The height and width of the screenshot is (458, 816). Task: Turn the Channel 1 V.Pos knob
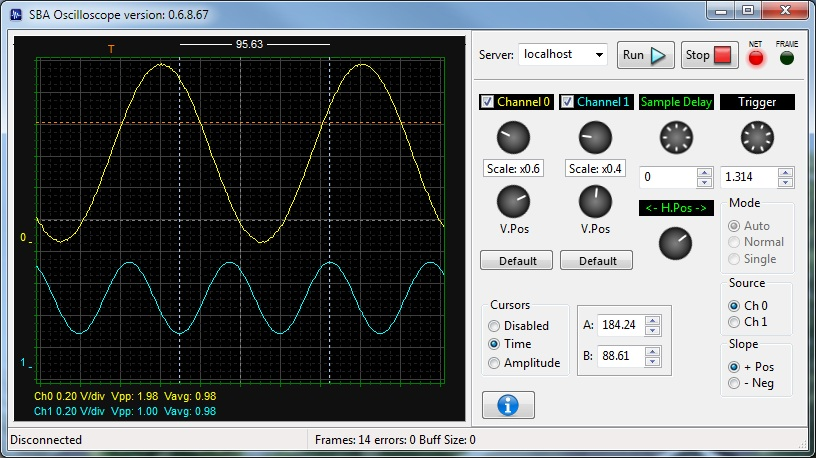(x=595, y=201)
